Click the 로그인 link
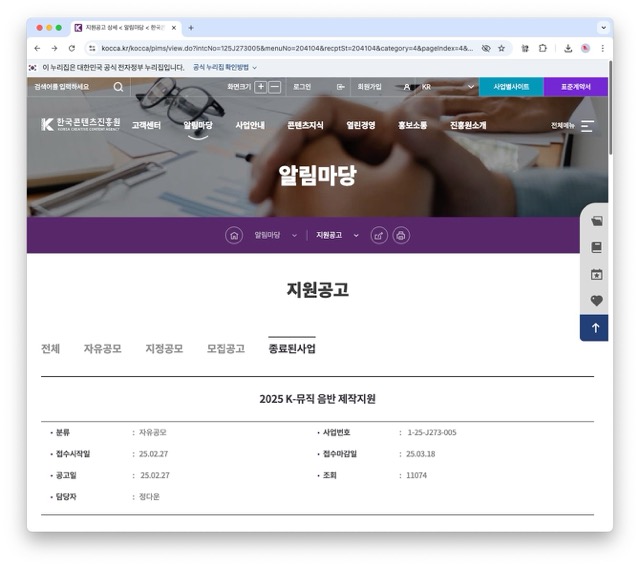Viewport: 640px width, 567px height. pos(302,87)
